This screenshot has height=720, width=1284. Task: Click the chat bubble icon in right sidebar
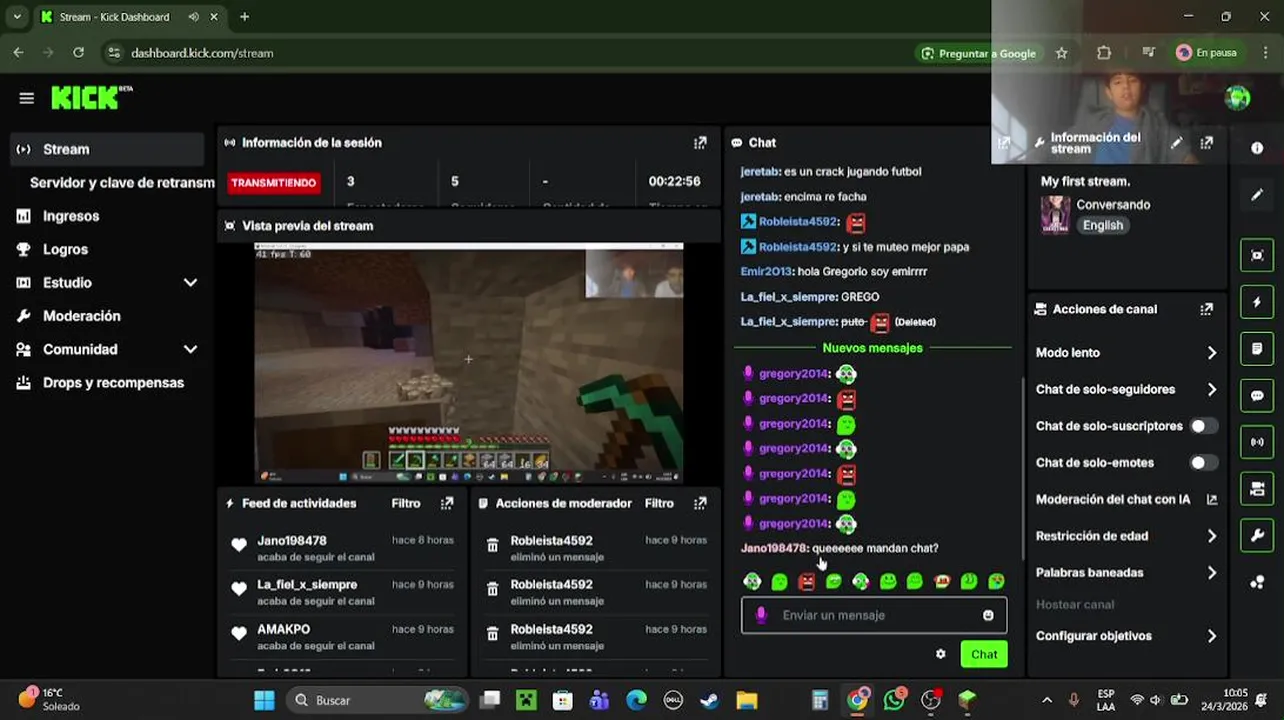coord(1257,396)
